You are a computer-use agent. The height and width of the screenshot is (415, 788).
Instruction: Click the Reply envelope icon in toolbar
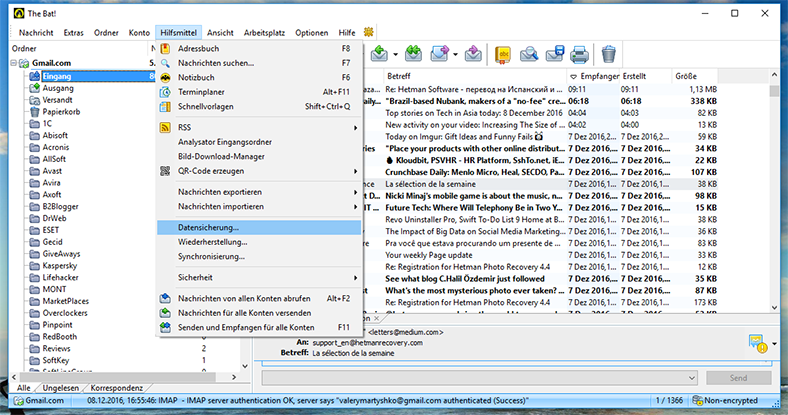(x=379, y=54)
